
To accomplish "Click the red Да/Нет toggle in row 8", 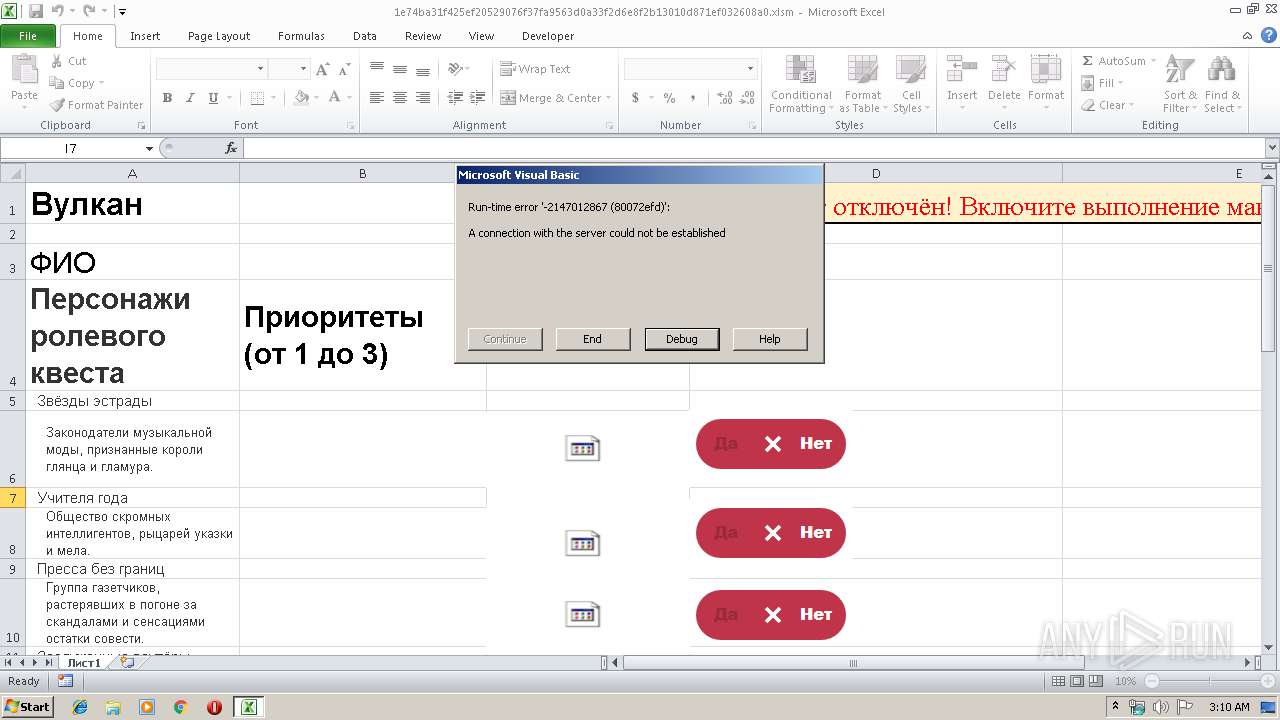I will (771, 533).
